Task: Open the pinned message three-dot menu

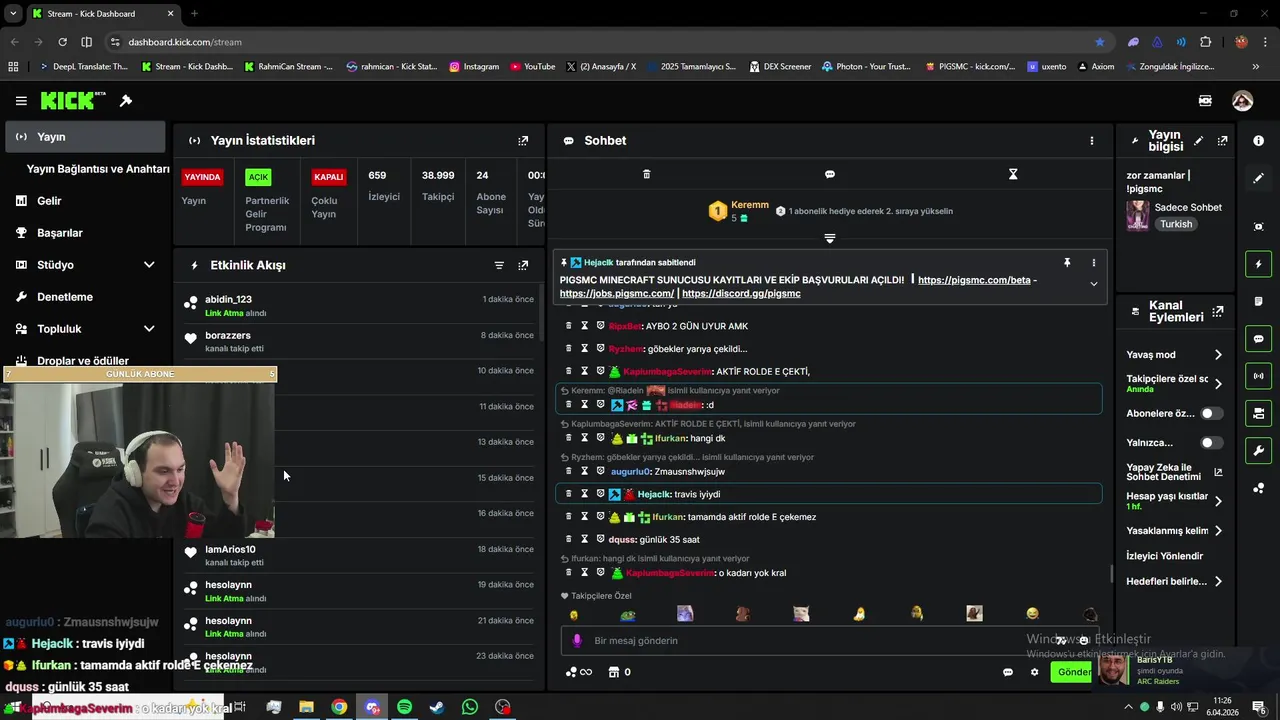Action: pyautogui.click(x=1093, y=262)
